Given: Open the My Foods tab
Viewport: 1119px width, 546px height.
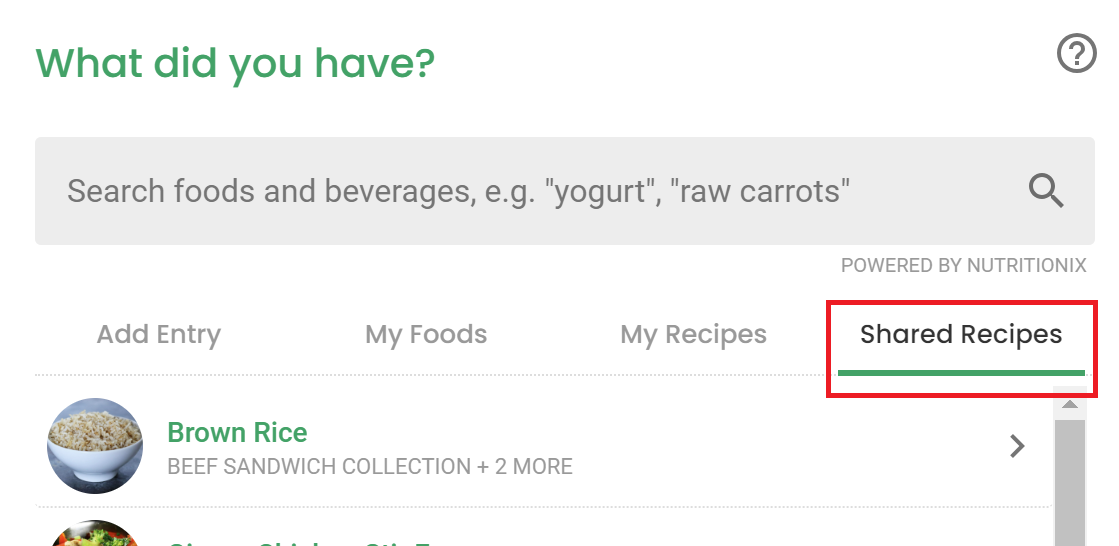Looking at the screenshot, I should coord(426,334).
